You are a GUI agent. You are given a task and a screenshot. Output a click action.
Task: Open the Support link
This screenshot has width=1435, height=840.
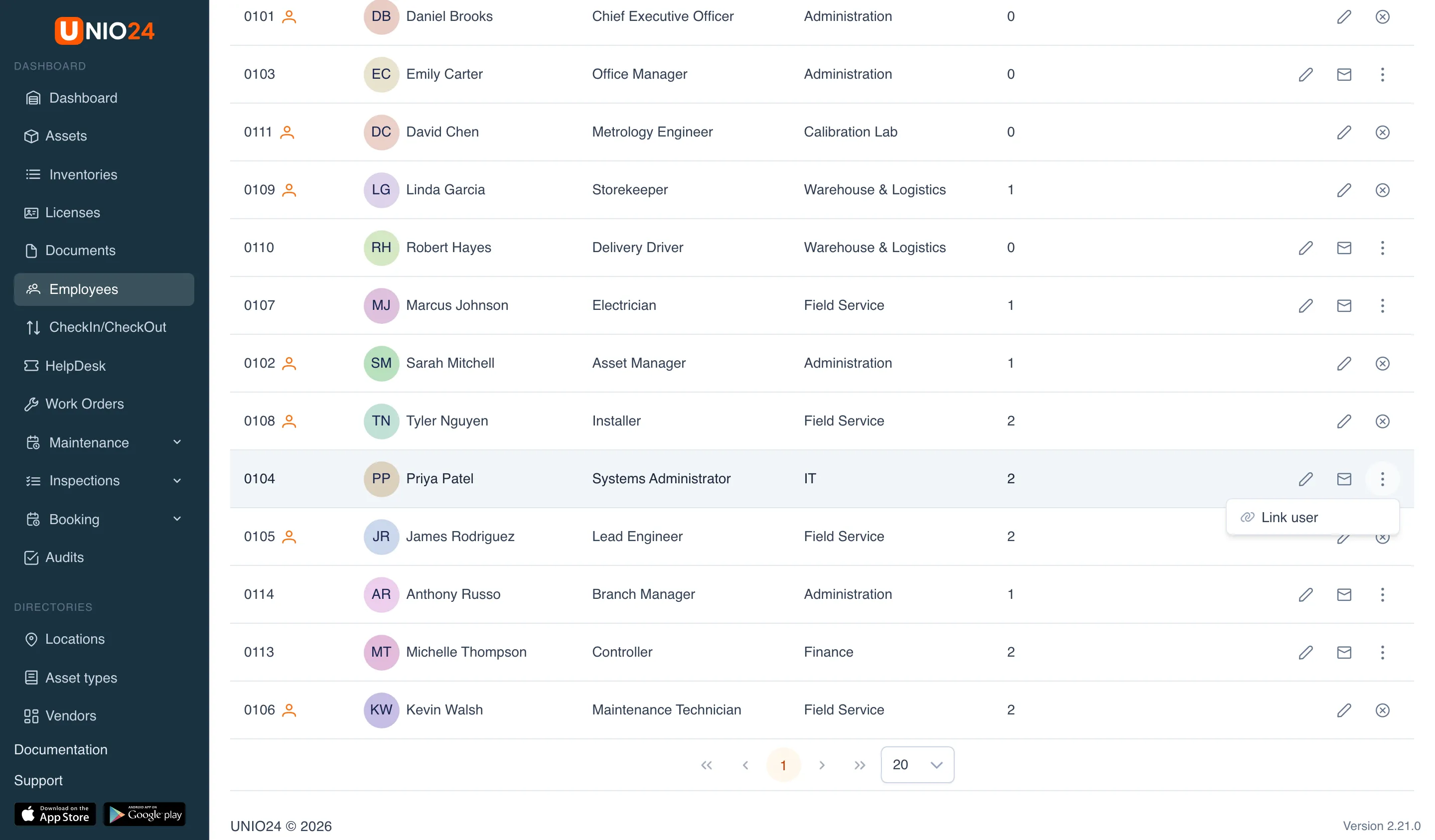pyautogui.click(x=38, y=780)
